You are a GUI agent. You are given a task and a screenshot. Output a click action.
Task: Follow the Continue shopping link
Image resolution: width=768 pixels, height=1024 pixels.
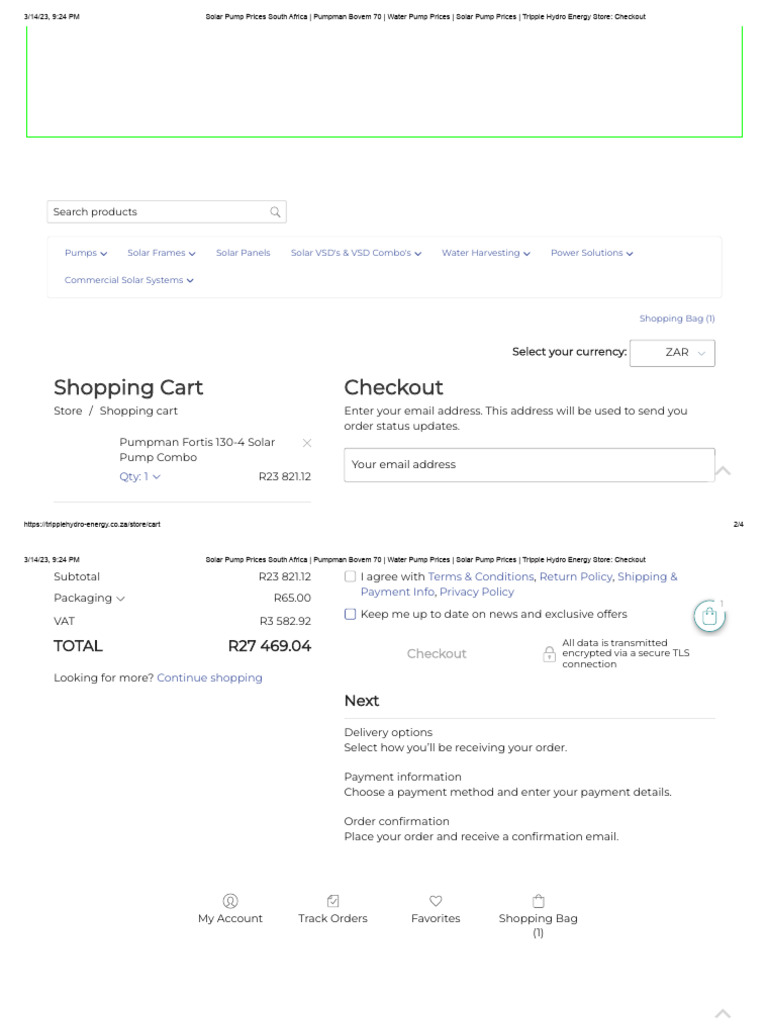210,678
